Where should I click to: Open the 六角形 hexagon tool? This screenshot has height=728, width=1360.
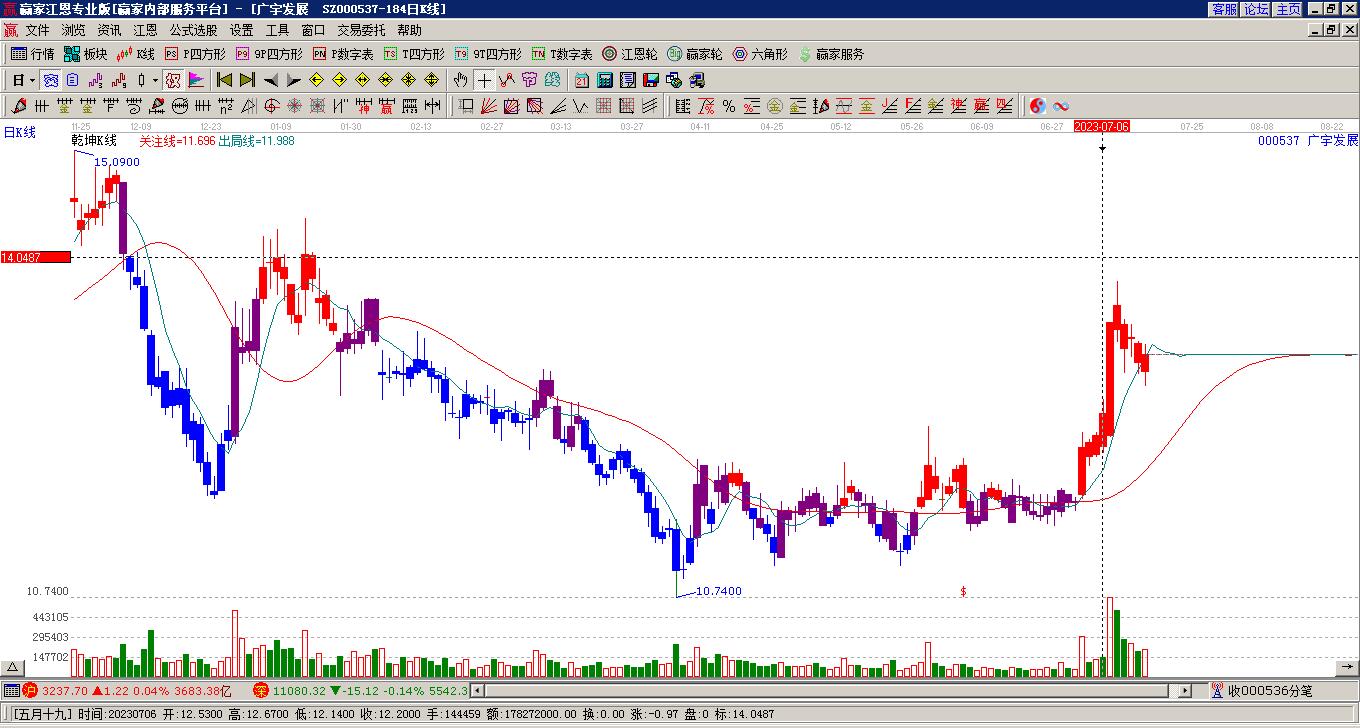point(760,54)
